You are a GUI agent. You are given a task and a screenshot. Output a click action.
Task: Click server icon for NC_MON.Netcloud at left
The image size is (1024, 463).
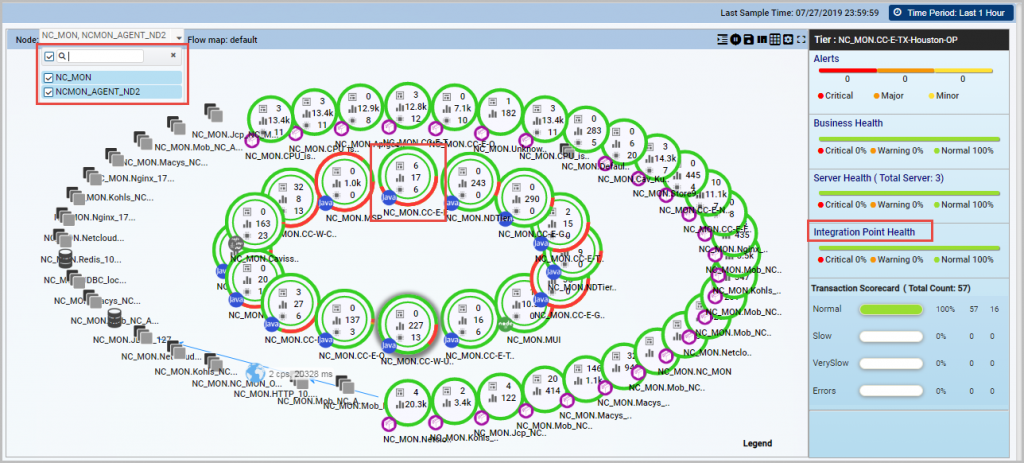[63, 236]
